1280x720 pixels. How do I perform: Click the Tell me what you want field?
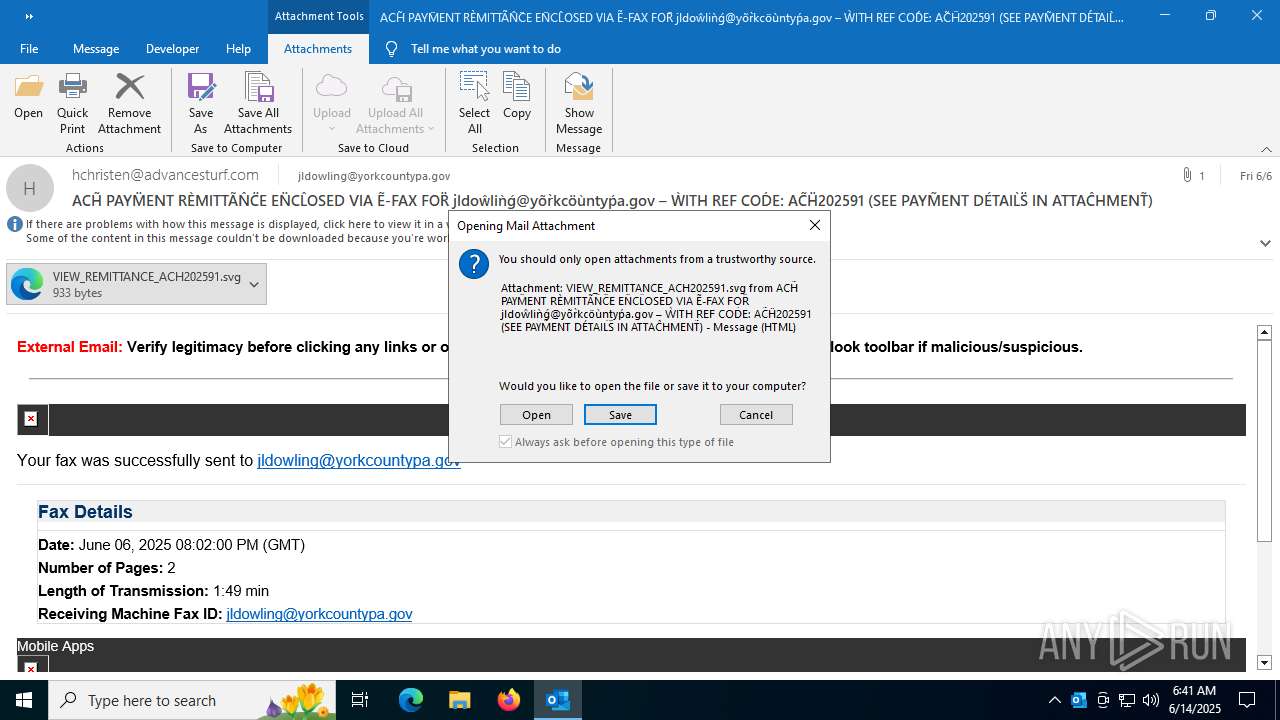(x=486, y=48)
